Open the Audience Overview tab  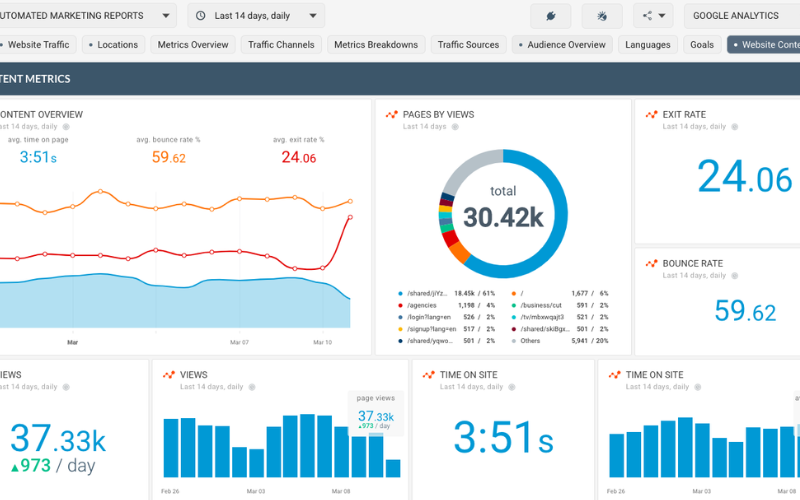coord(561,45)
